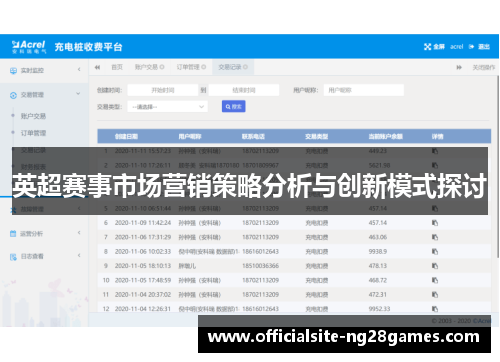Click the 日志查看 icon in sidebar
The image size is (500, 362).
[x=13, y=257]
